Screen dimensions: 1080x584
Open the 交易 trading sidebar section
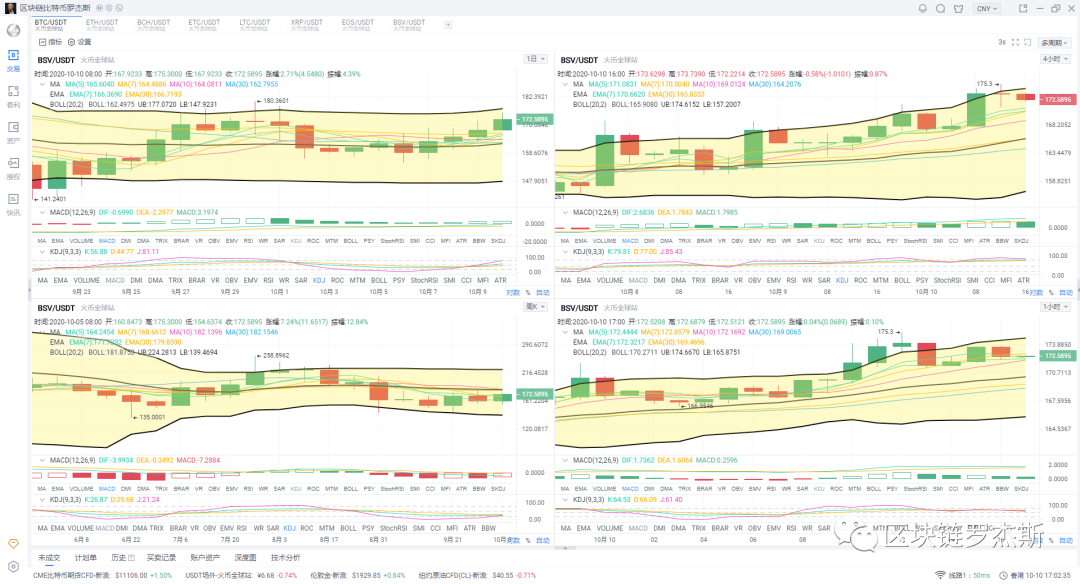tap(13, 60)
